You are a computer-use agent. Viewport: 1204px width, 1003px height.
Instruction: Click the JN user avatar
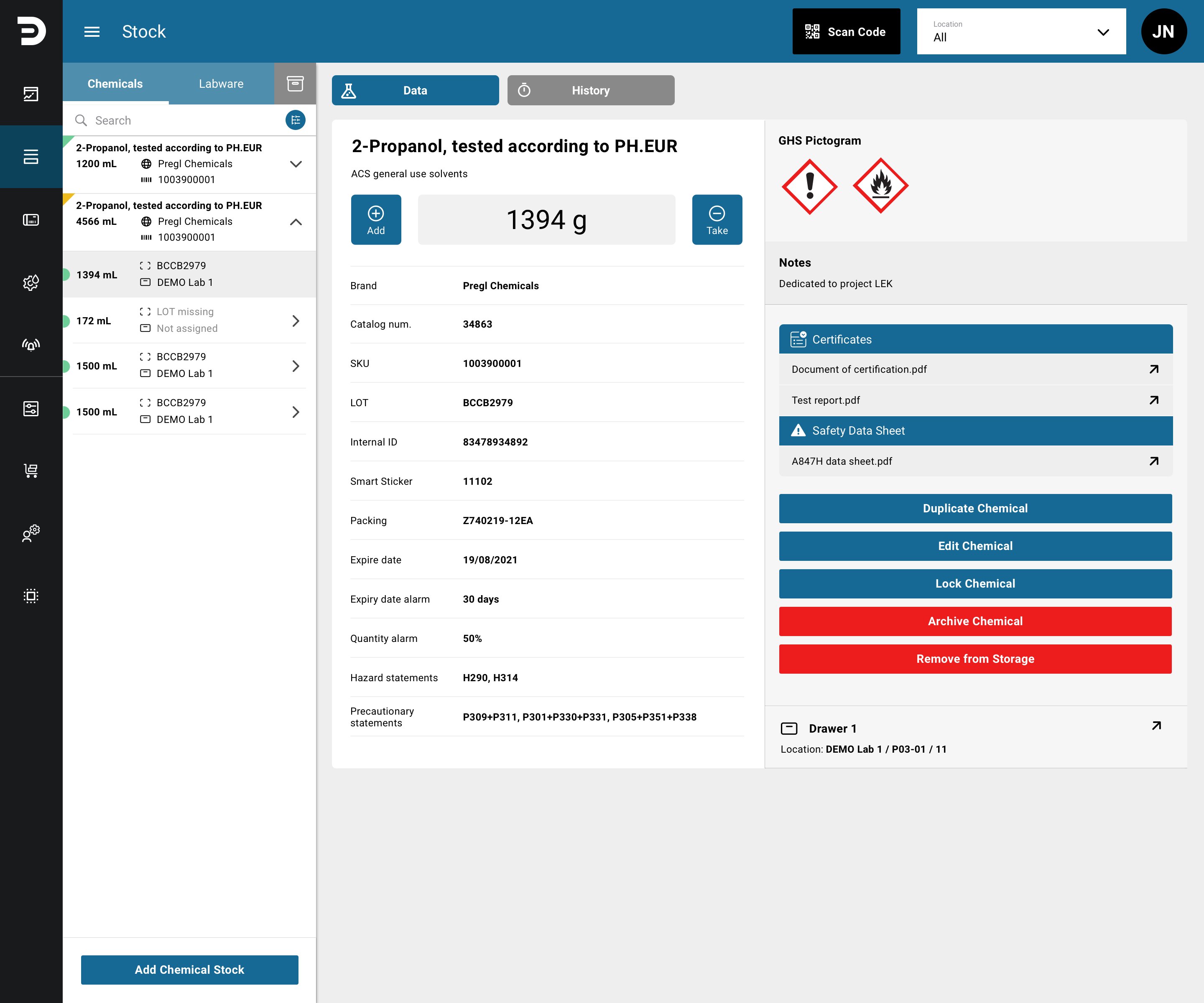[1163, 31]
